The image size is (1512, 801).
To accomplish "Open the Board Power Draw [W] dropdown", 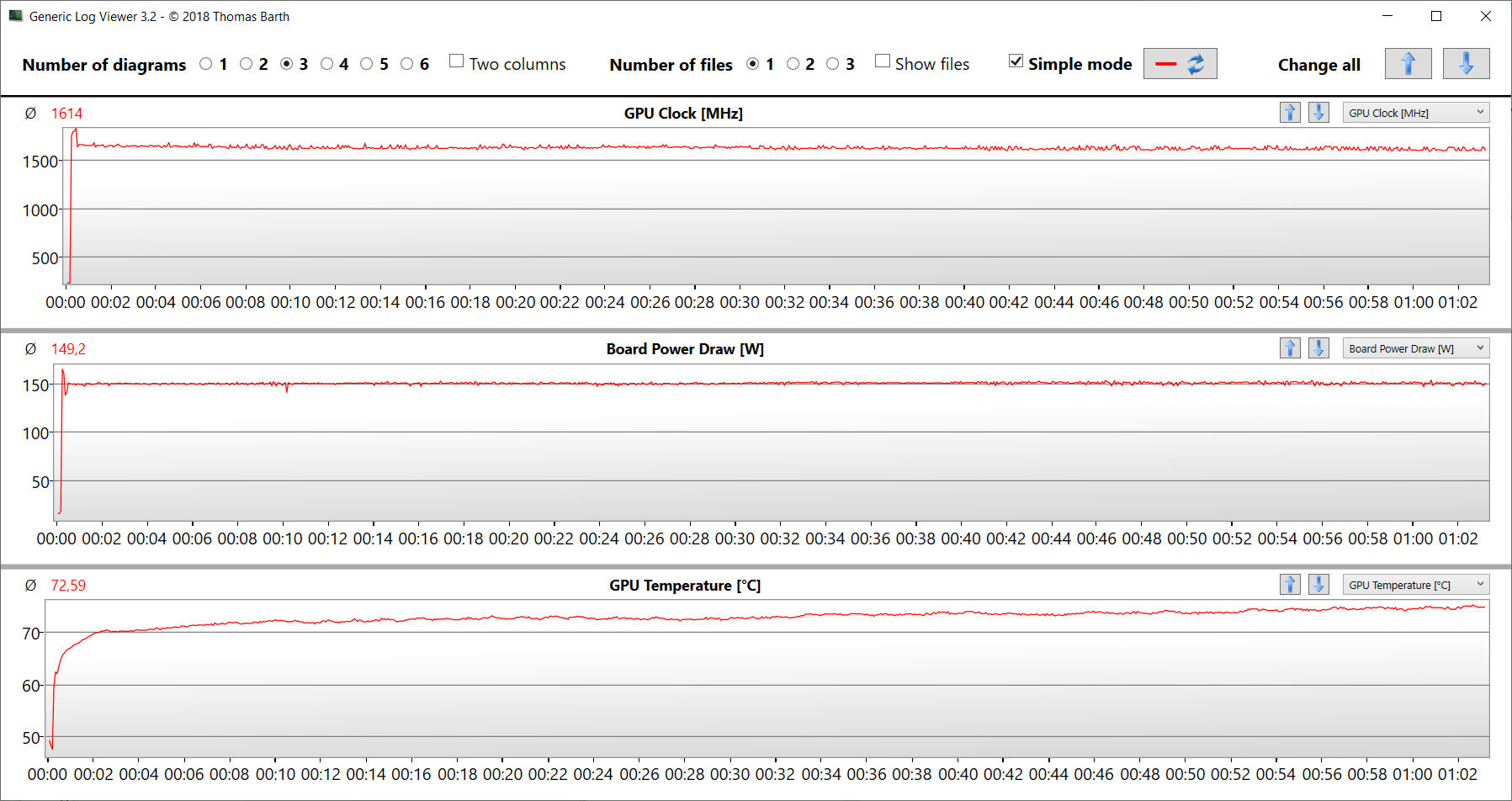I will pos(1416,348).
